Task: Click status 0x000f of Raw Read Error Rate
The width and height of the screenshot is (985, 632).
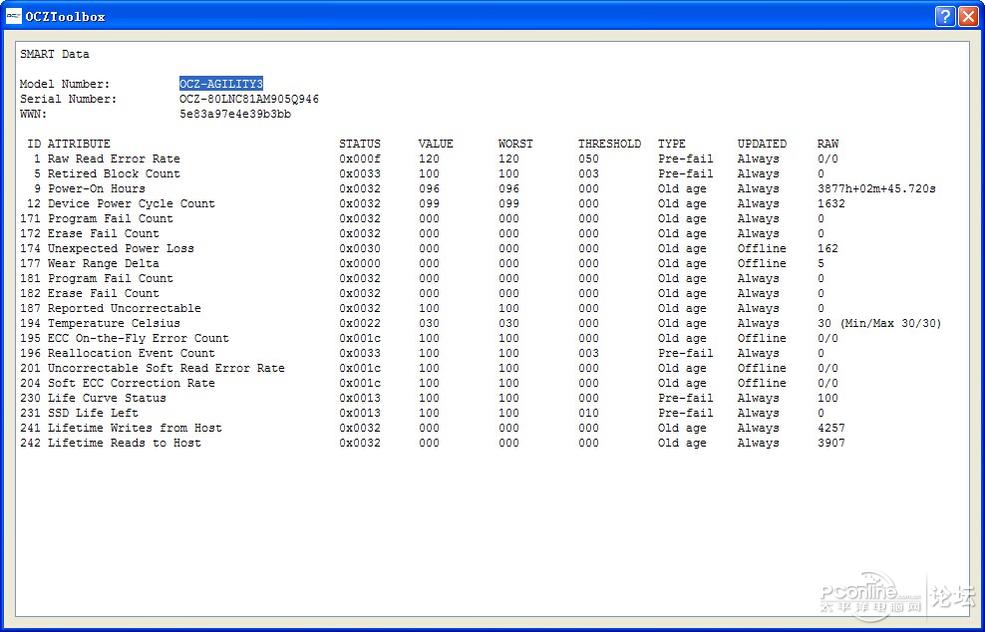Action: (x=360, y=159)
